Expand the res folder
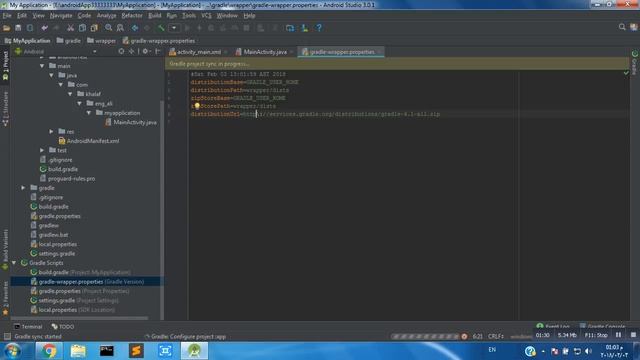This screenshot has width=640, height=360. coord(51,131)
